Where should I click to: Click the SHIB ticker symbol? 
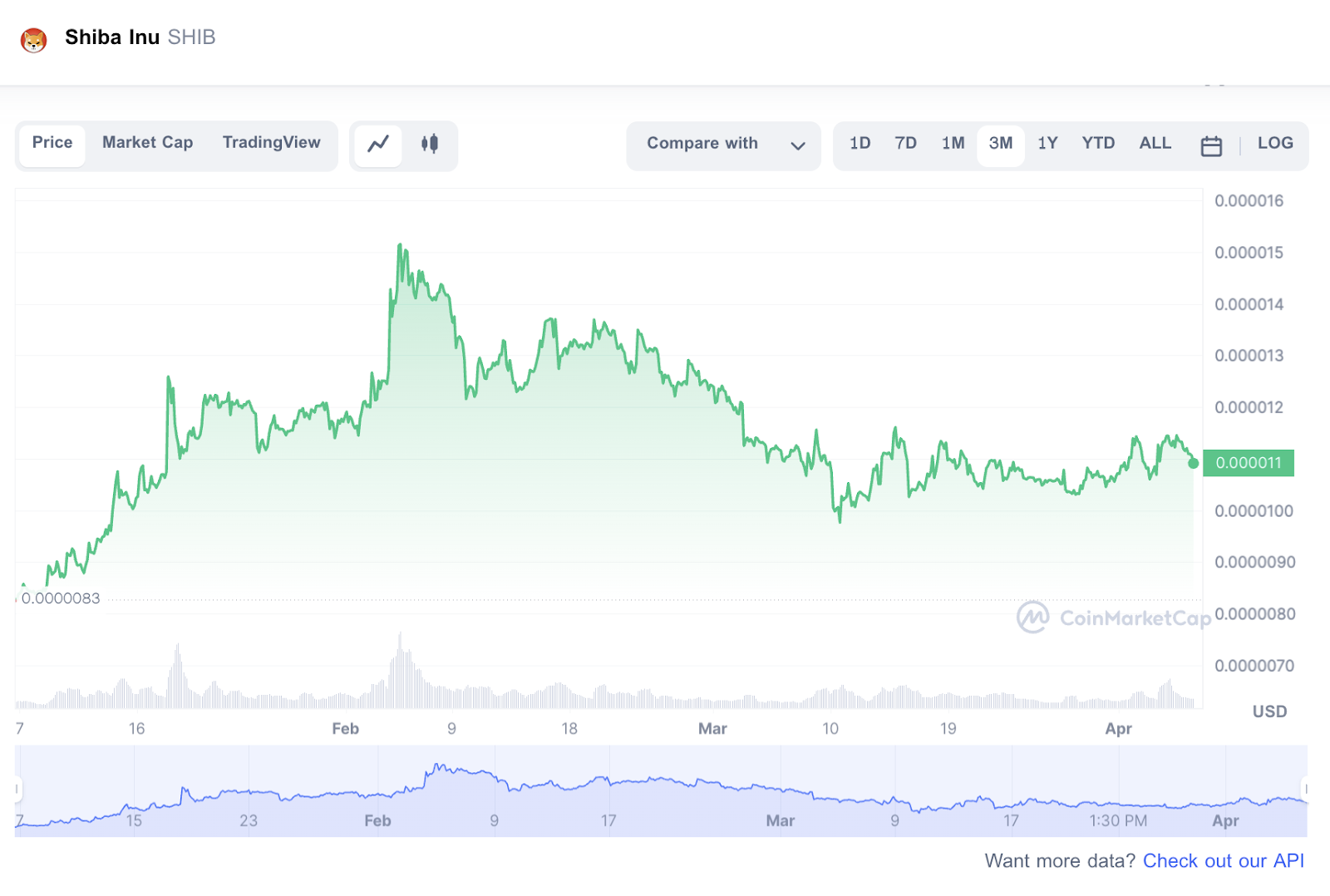[191, 37]
